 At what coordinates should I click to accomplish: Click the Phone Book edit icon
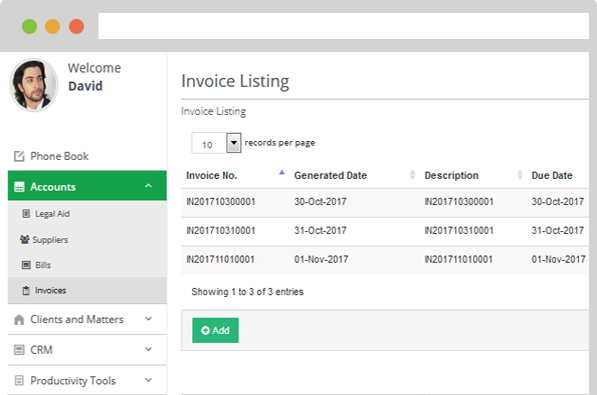click(x=19, y=156)
